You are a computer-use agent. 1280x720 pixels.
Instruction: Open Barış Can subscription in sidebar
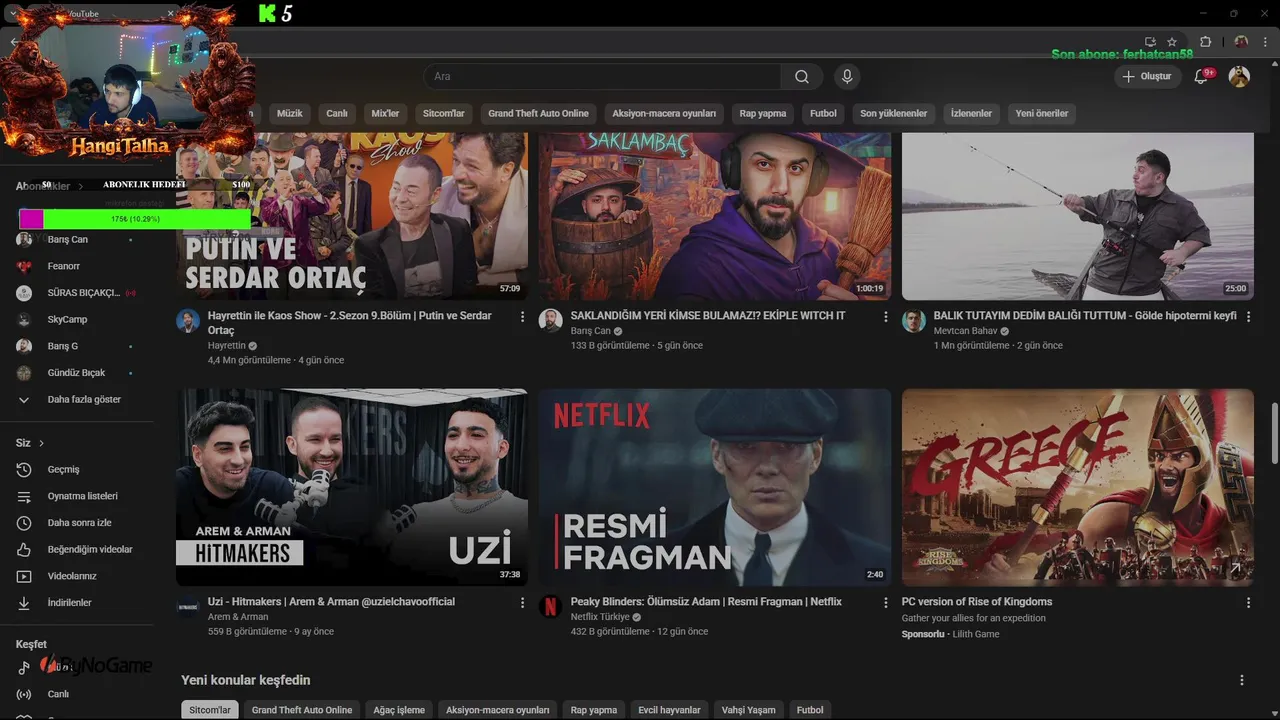pyautogui.click(x=78, y=240)
